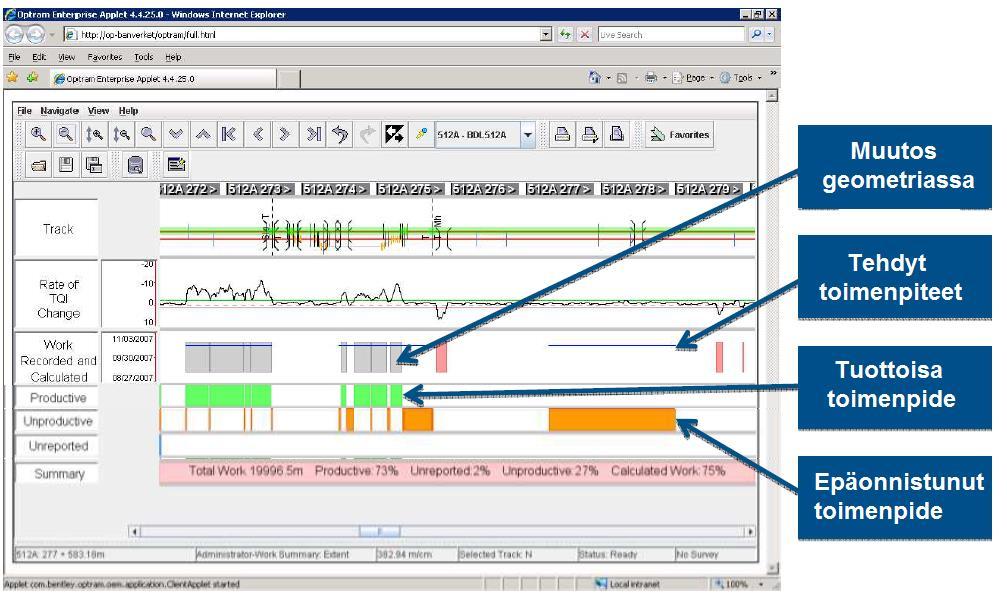Select the Optram Enterprise Applet browser tab
1007x611 pixels.
pyautogui.click(x=163, y=78)
